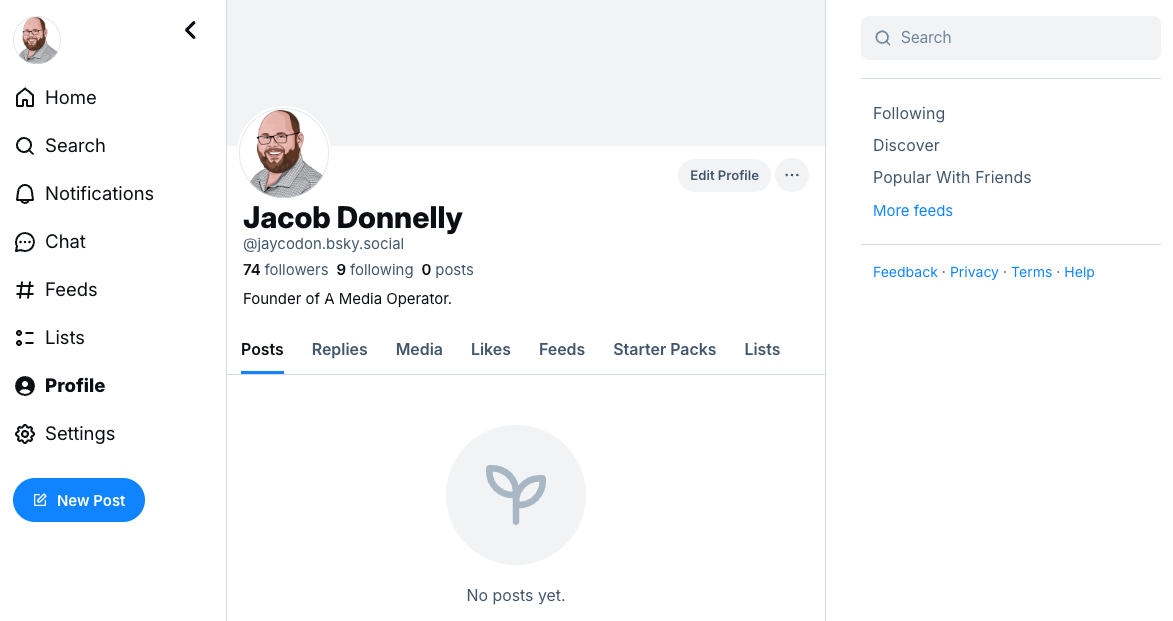Click the Edit Profile button
Viewport: 1173px width, 621px height.
(x=724, y=175)
